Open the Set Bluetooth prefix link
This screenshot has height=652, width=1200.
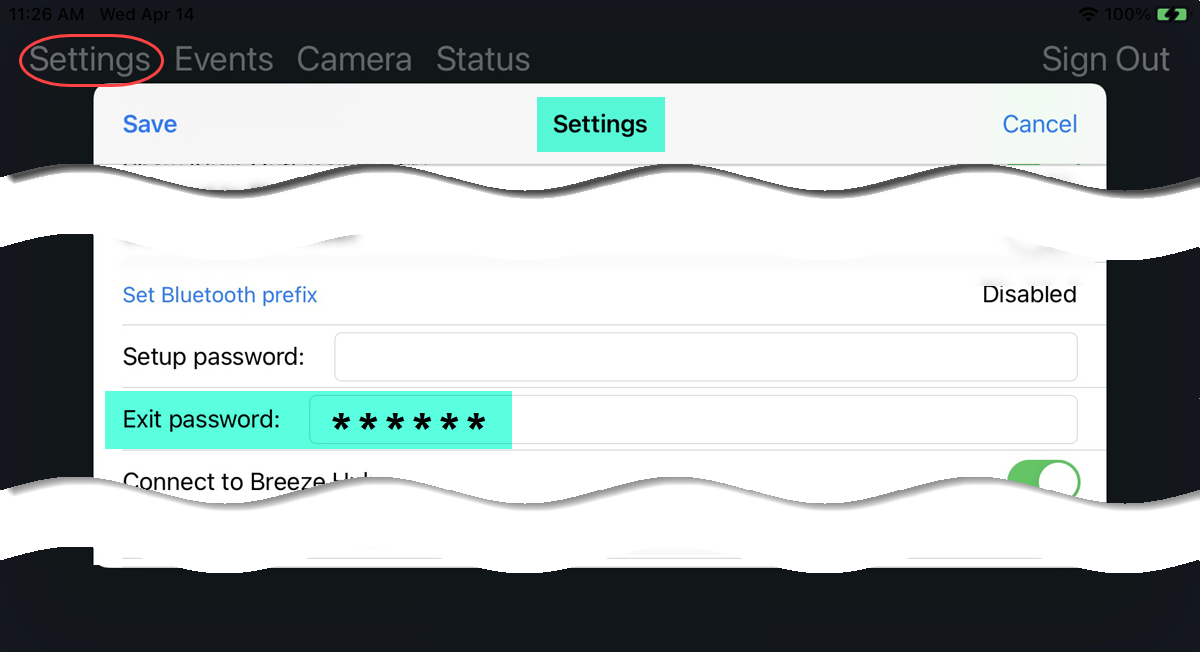[220, 295]
